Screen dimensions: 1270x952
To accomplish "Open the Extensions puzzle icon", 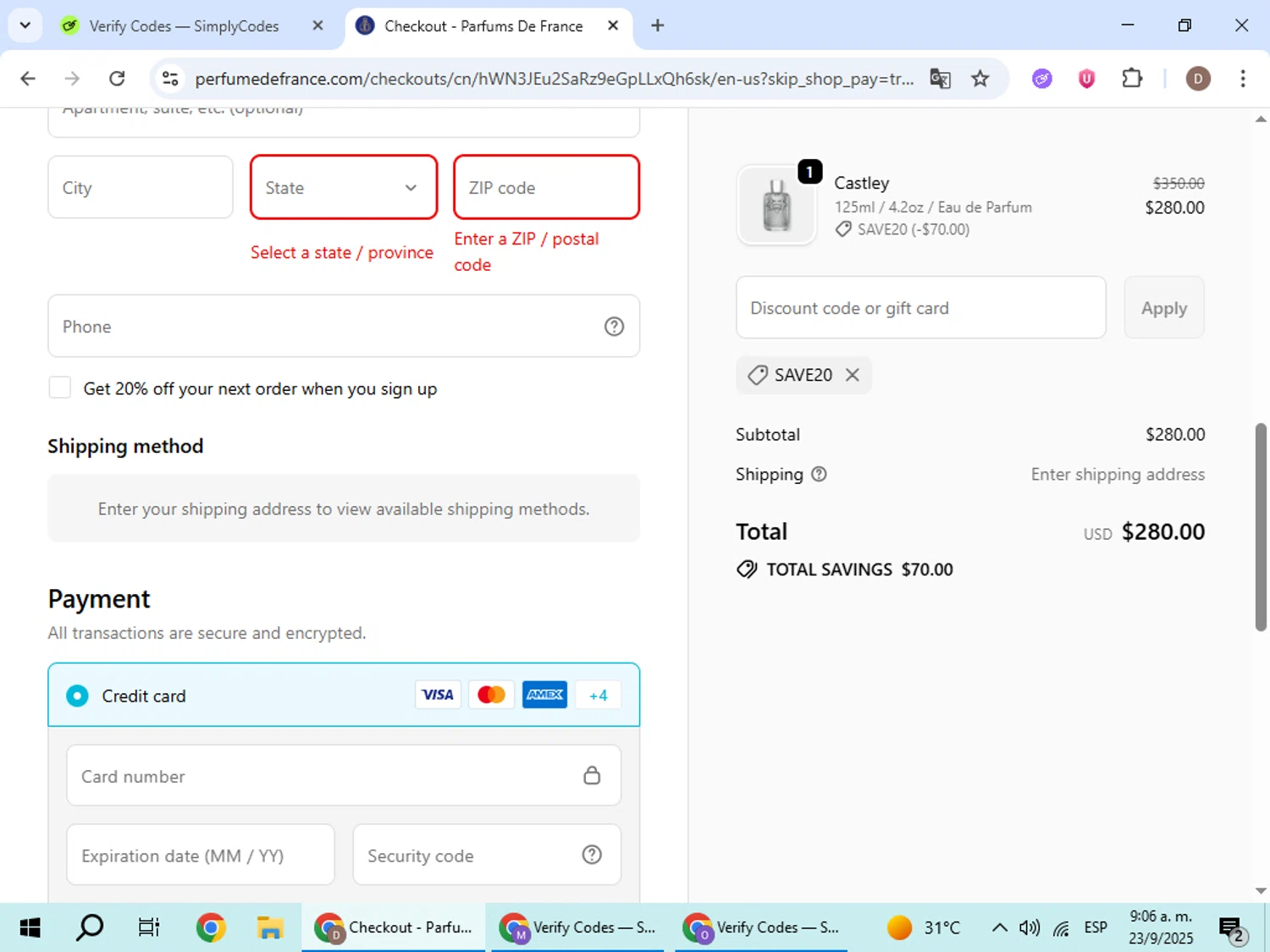I will pyautogui.click(x=1131, y=79).
